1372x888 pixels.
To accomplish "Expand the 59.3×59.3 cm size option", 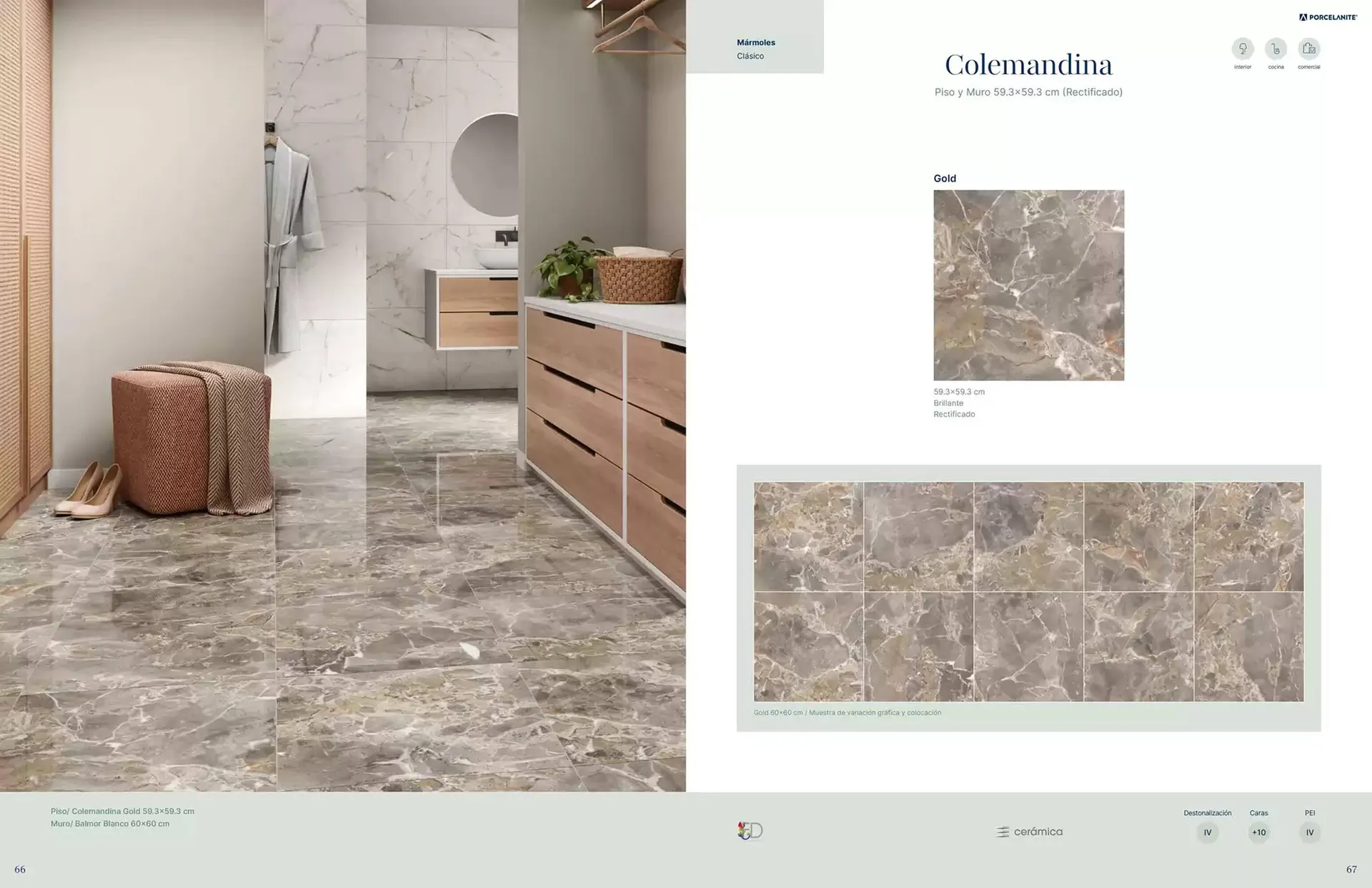I will pos(959,391).
